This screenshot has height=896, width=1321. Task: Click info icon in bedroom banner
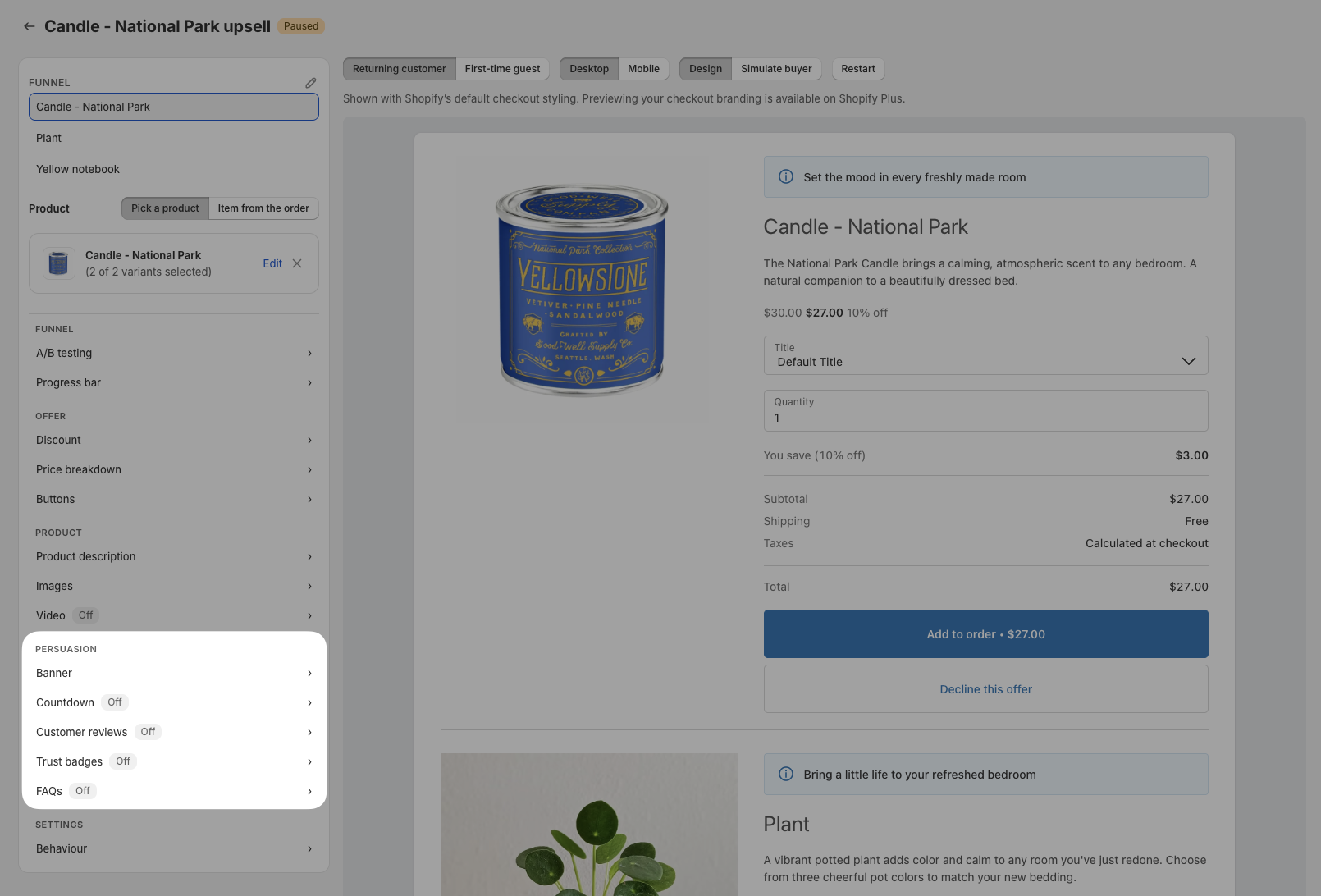pyautogui.click(x=786, y=775)
